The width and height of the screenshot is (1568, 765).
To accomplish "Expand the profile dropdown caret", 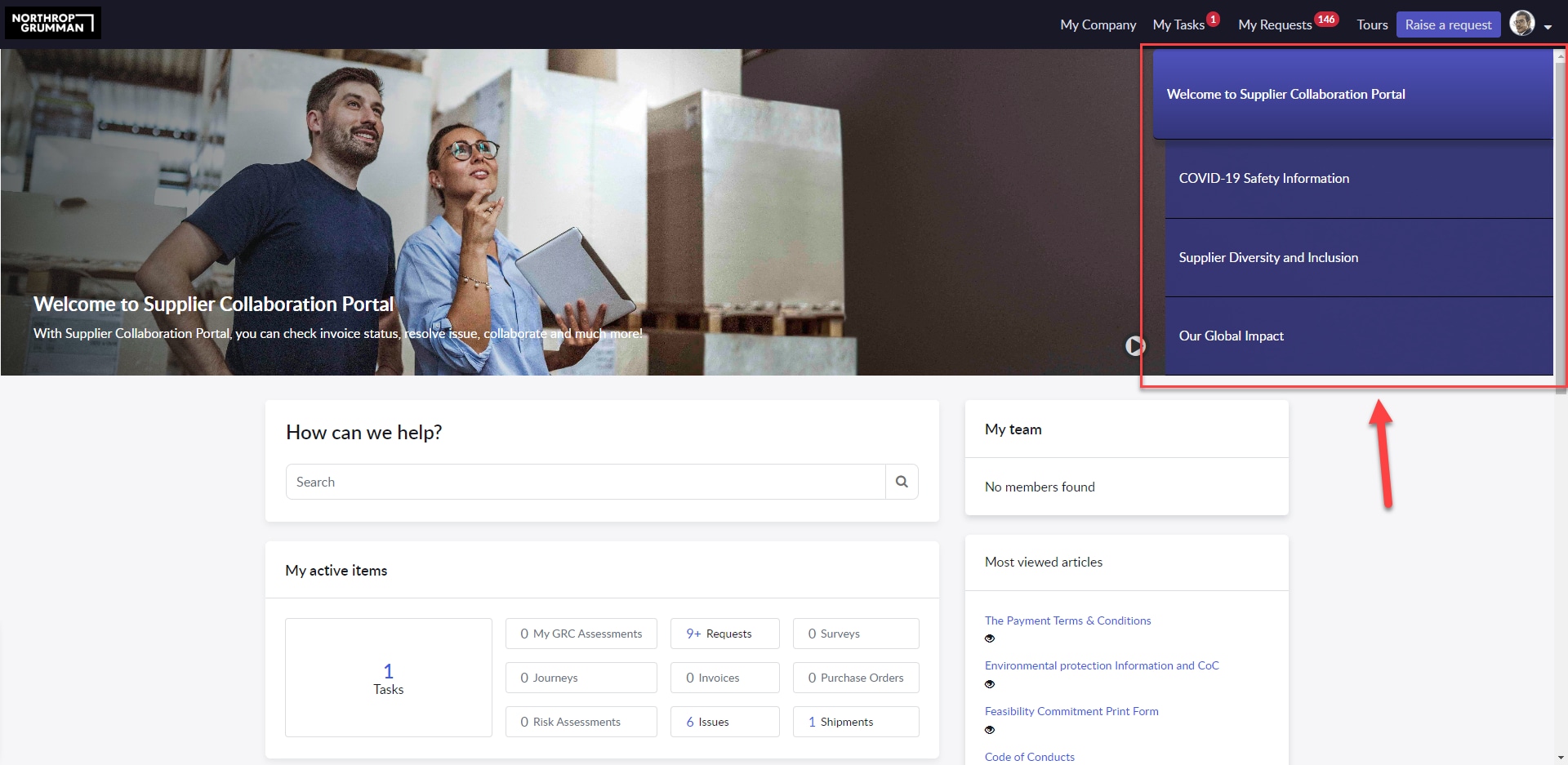I will tap(1548, 25).
